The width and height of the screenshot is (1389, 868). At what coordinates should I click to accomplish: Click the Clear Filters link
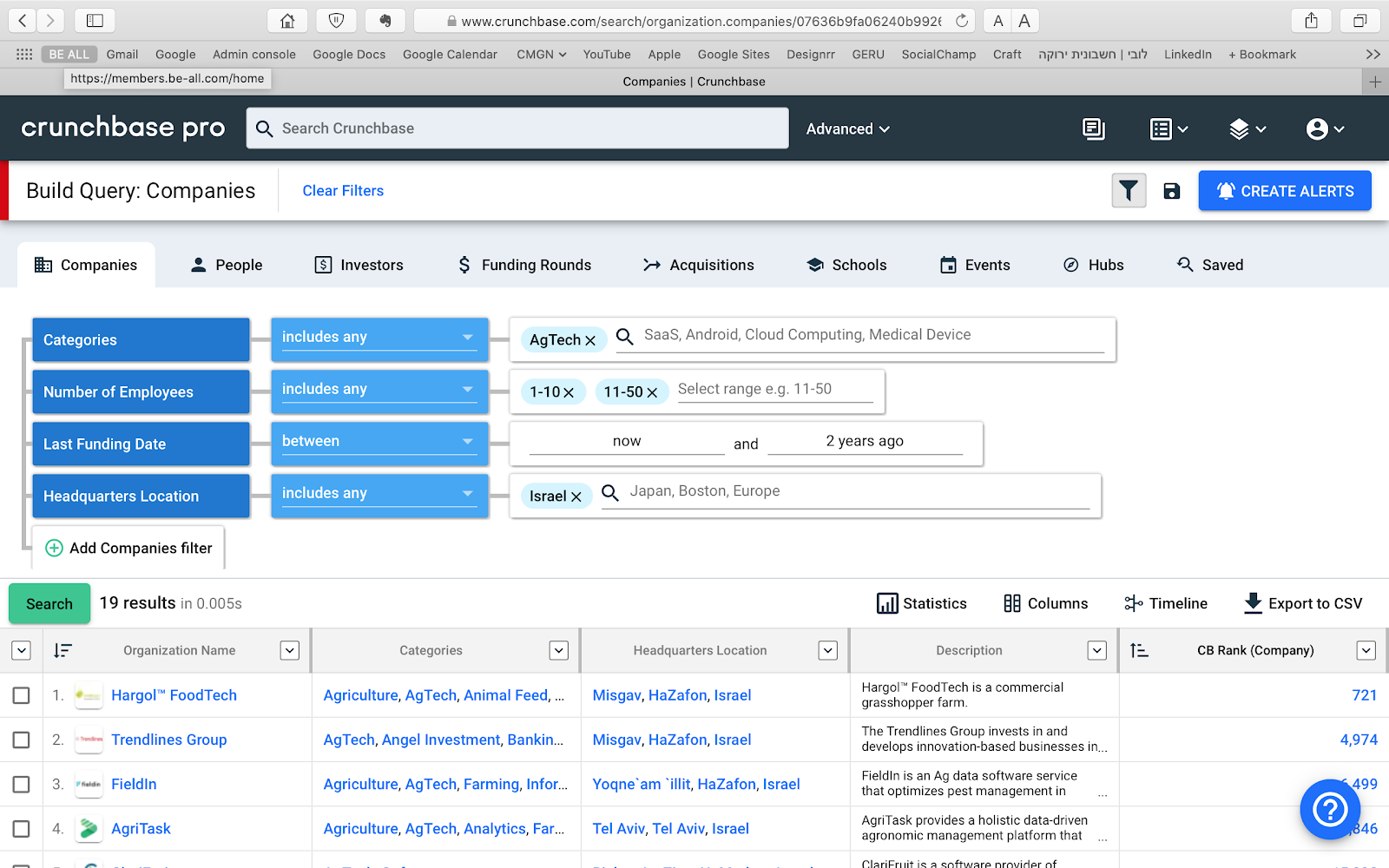[343, 191]
